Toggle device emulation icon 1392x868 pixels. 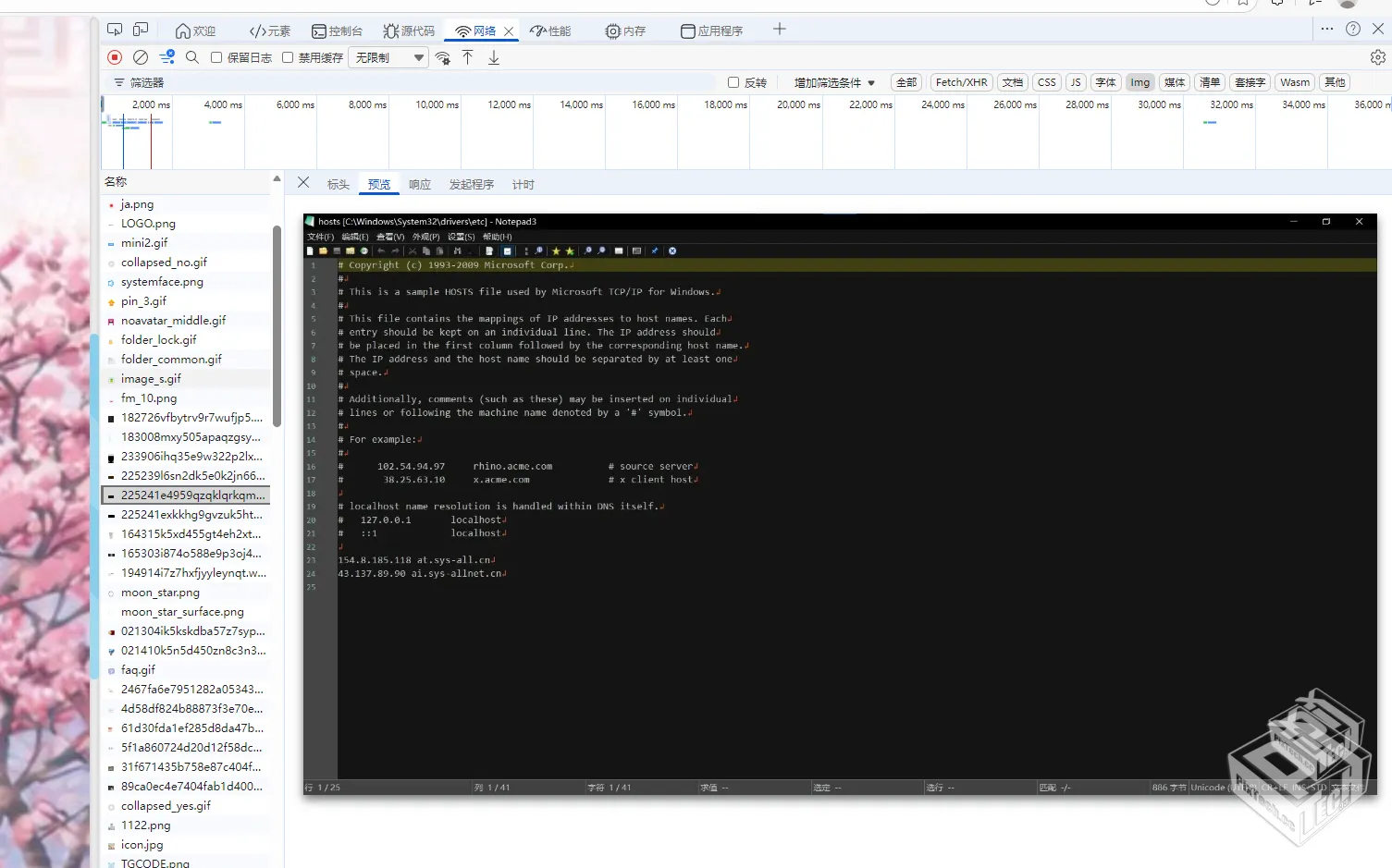click(x=141, y=30)
